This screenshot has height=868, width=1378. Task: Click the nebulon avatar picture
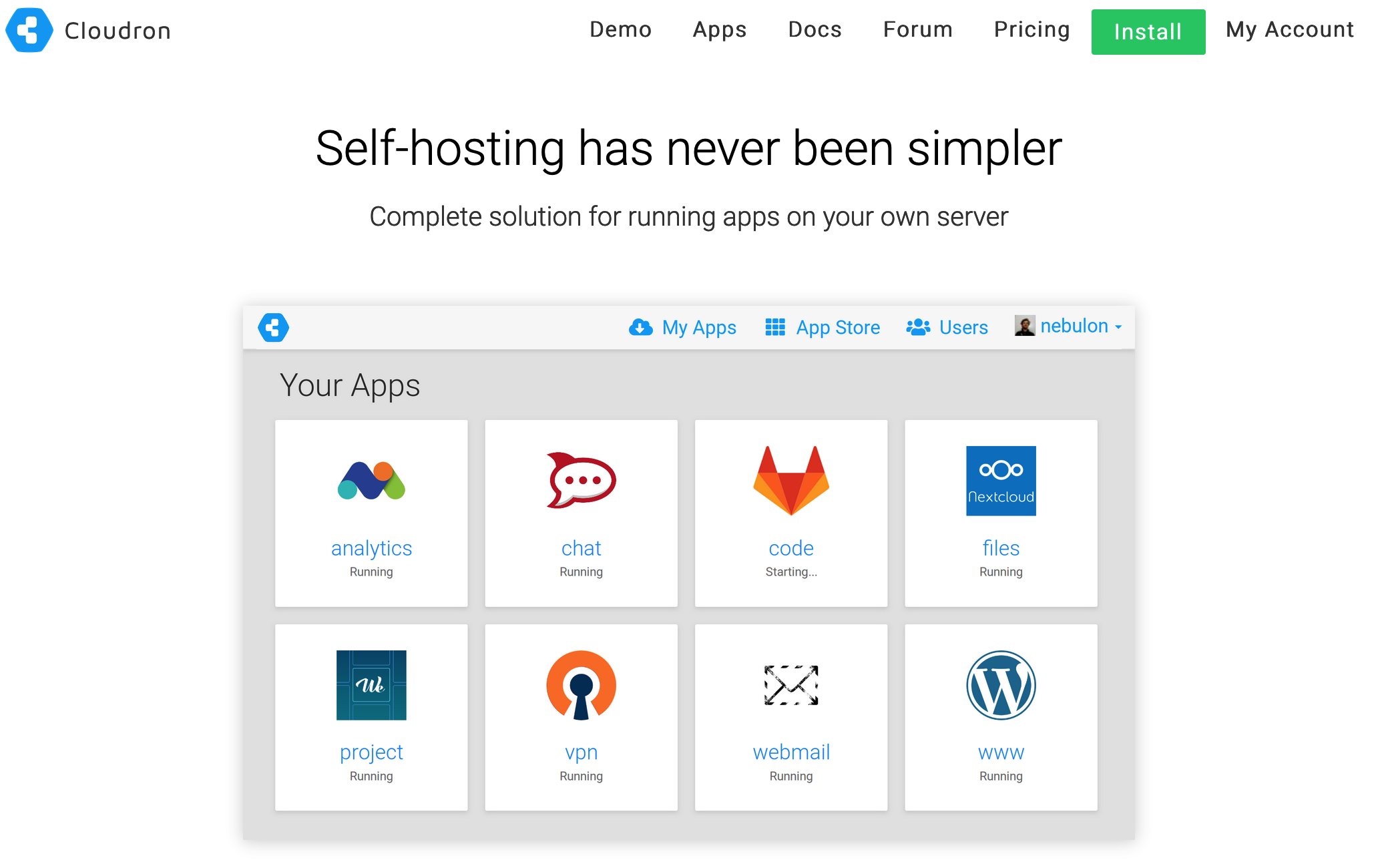1024,326
